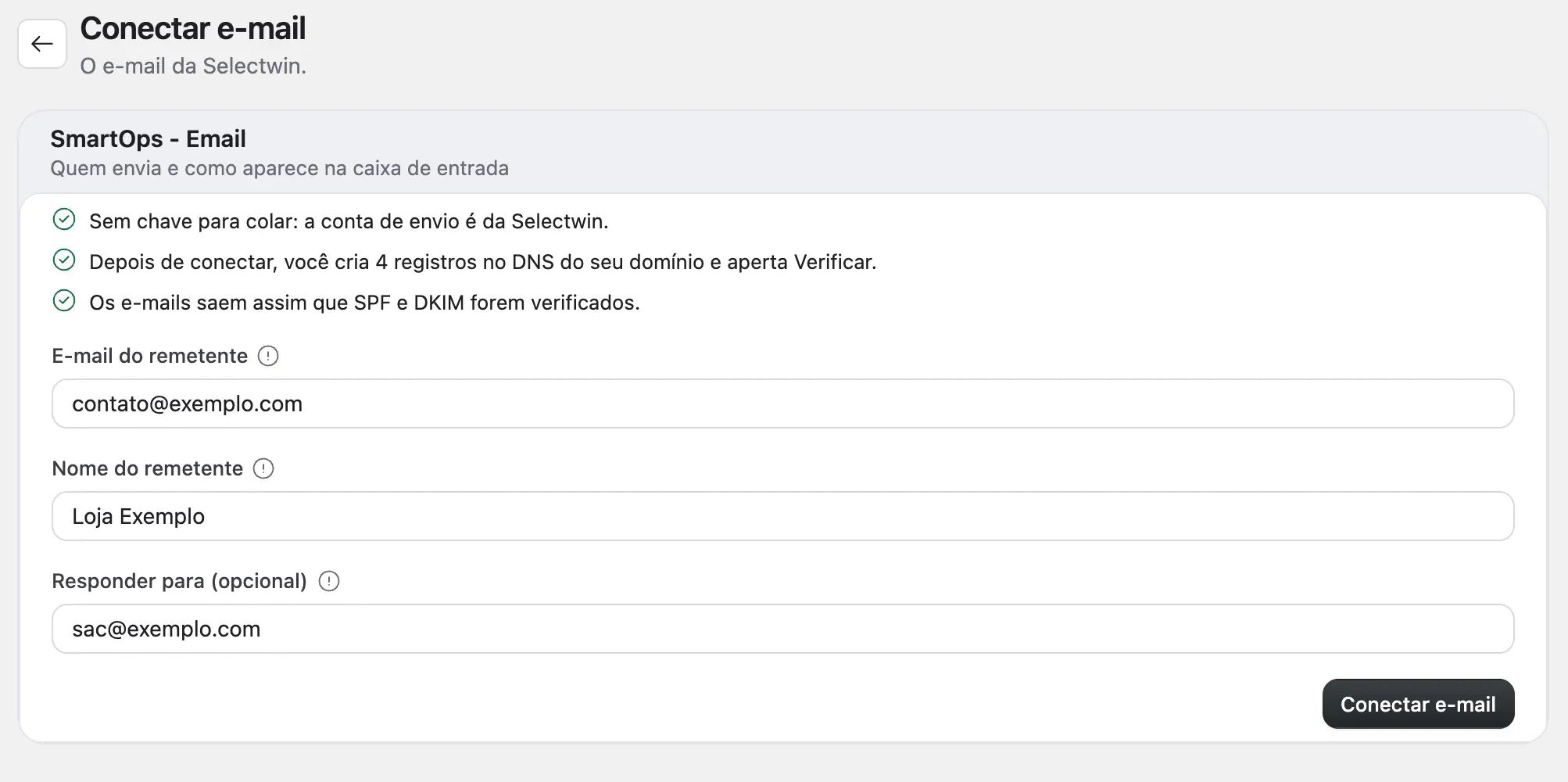
Task: Click subtitle 'O e-mail da Selectwin.'
Action: pos(193,66)
